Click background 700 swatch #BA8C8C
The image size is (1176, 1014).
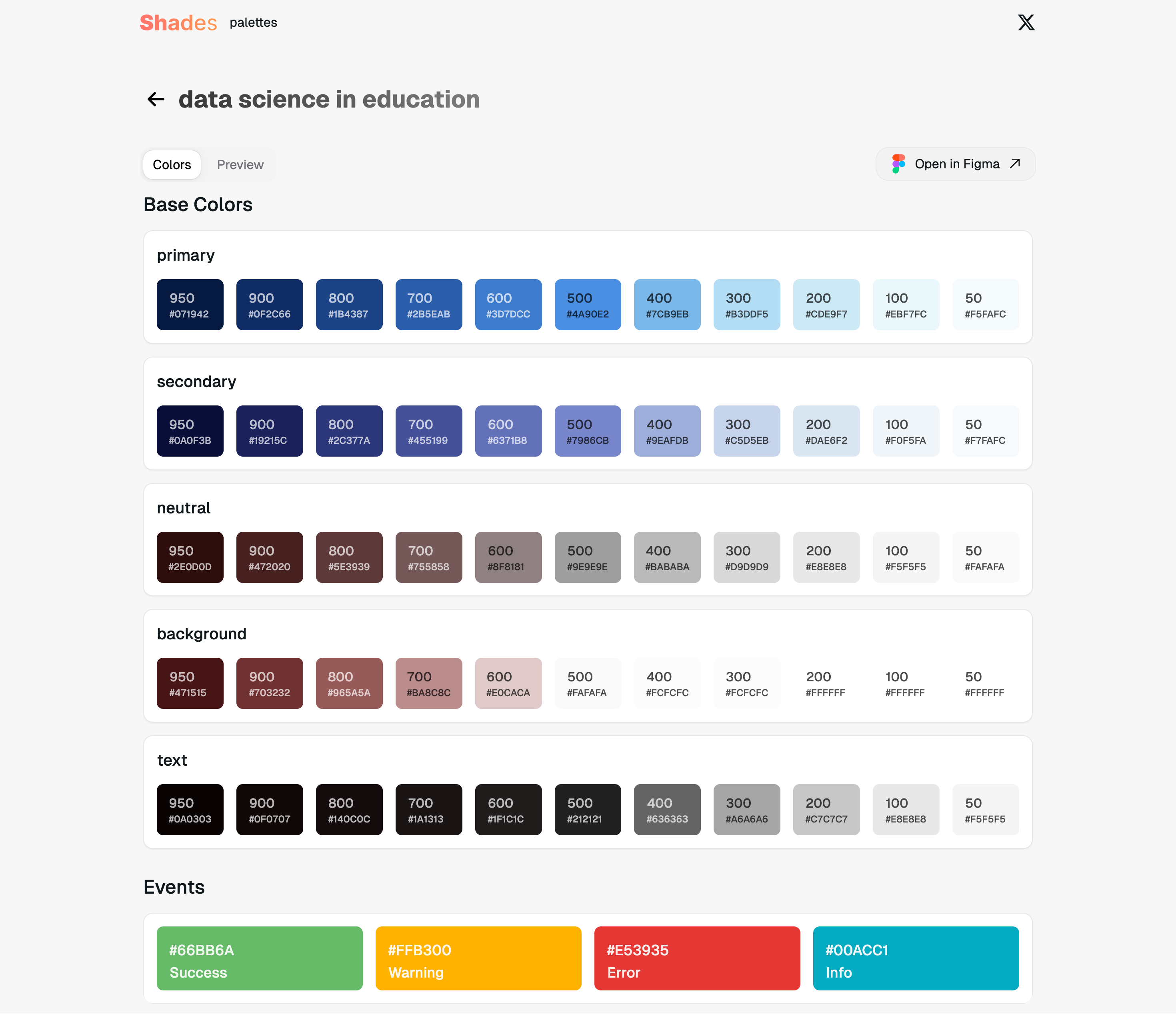(x=428, y=683)
